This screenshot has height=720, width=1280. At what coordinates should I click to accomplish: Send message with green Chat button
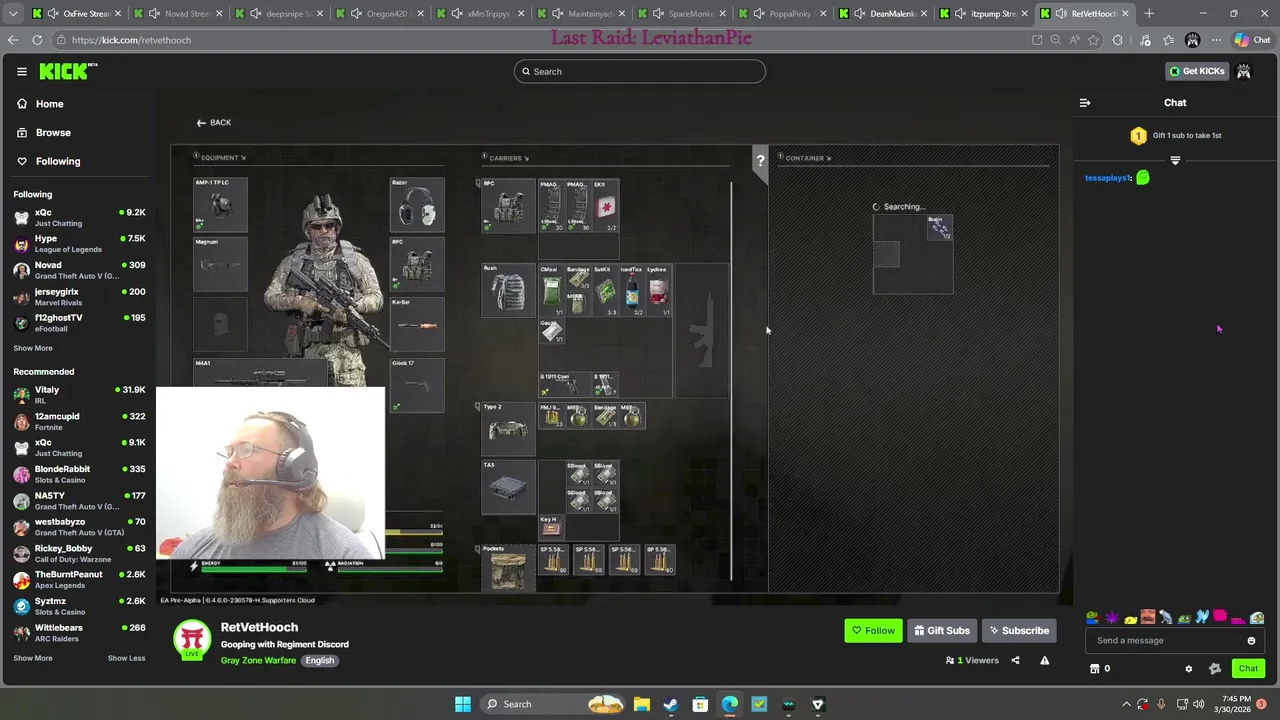tap(1248, 668)
